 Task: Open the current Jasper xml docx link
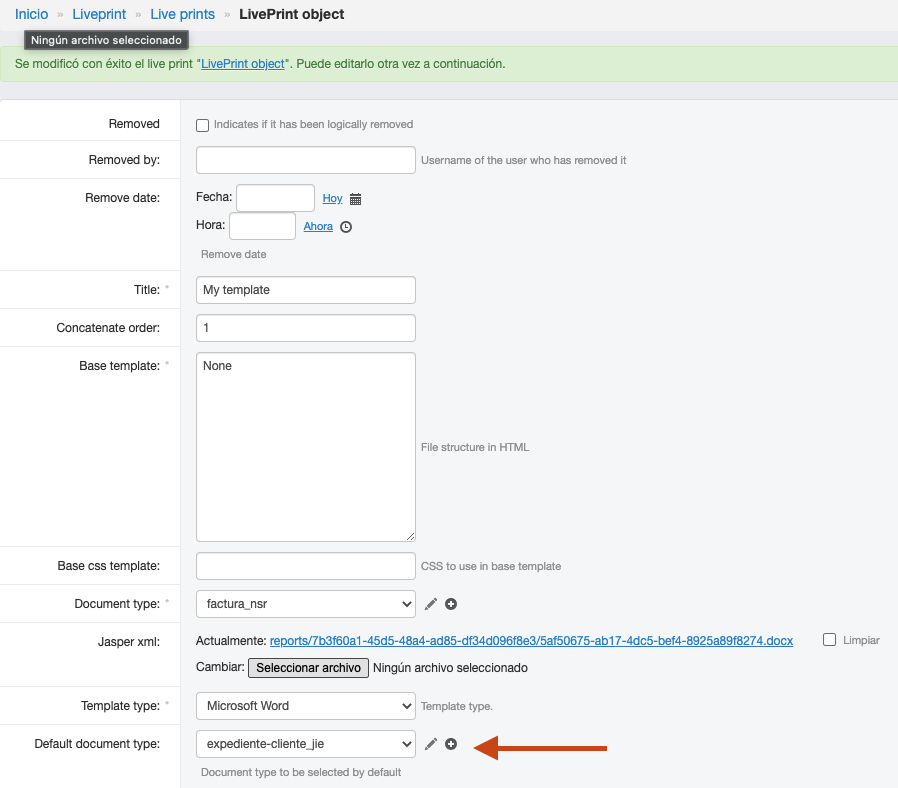[x=531, y=641]
